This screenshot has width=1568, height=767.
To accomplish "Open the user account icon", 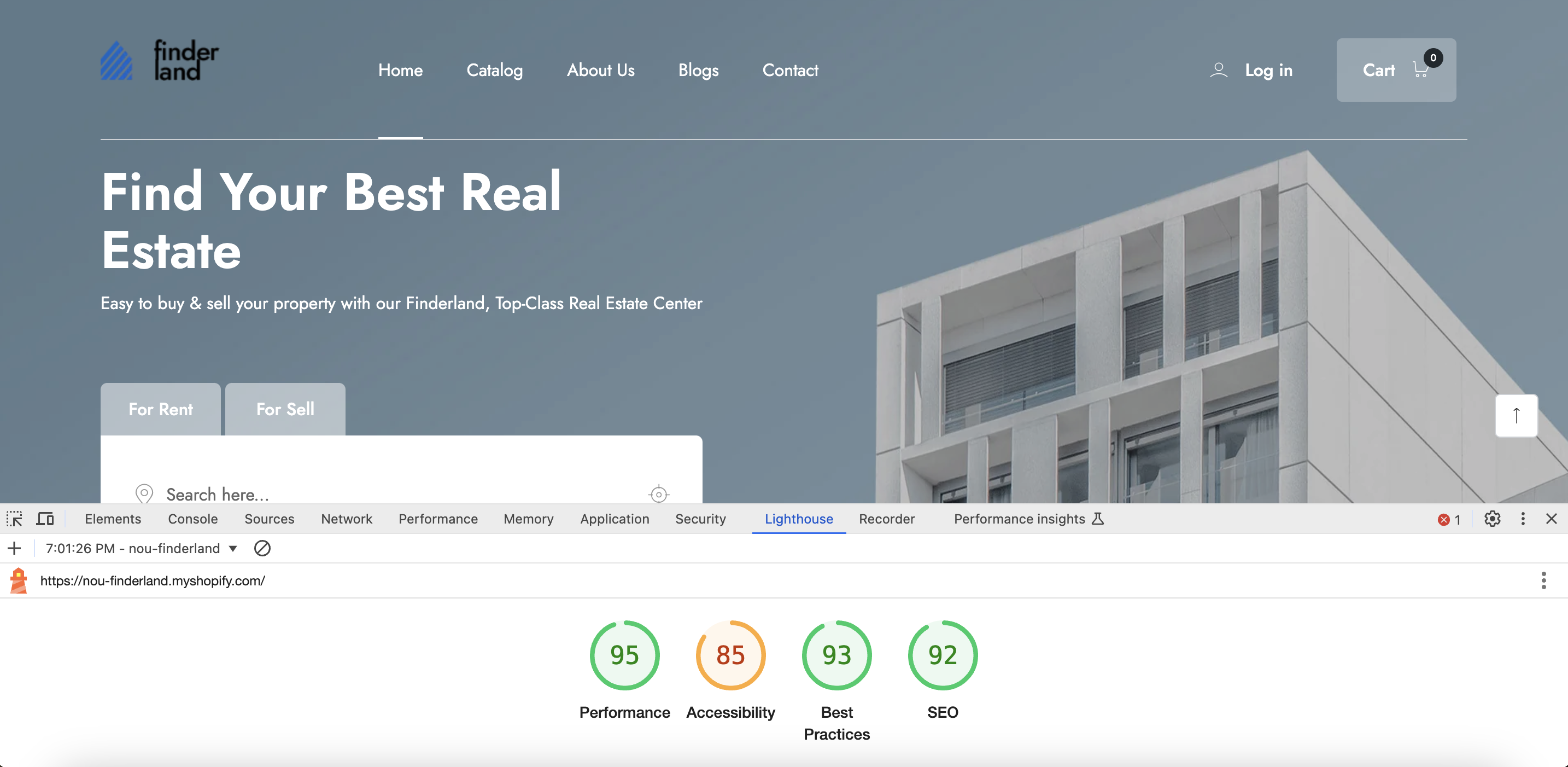I will coord(1219,70).
